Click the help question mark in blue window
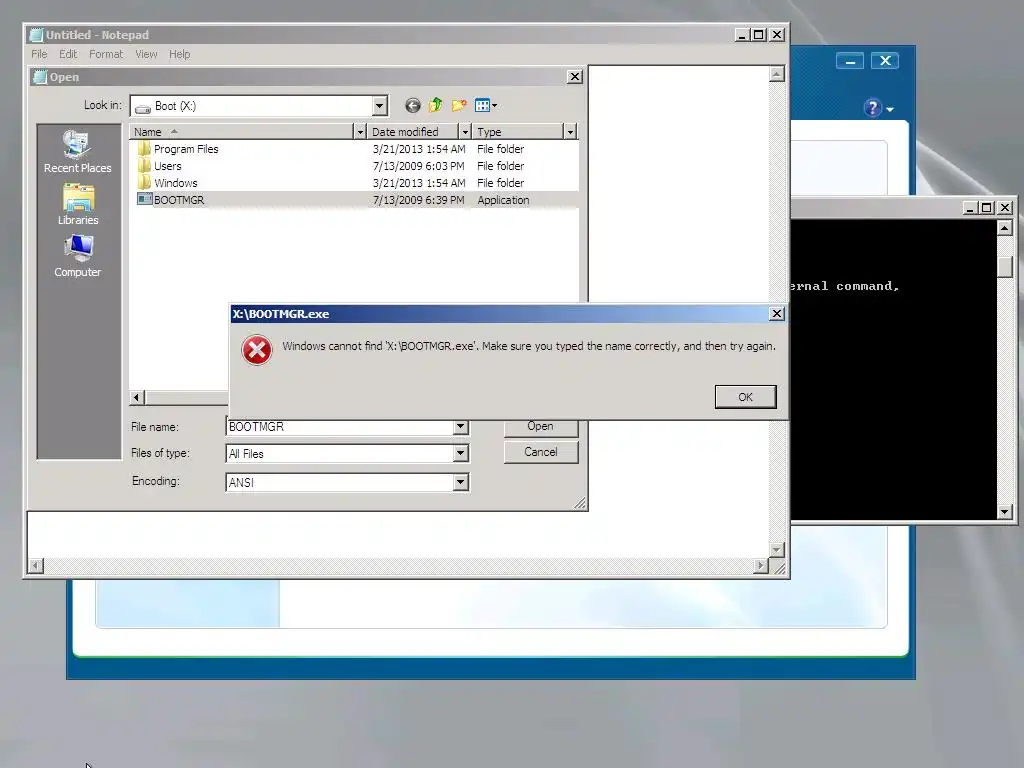Screen dimensions: 1024x768 click(872, 108)
